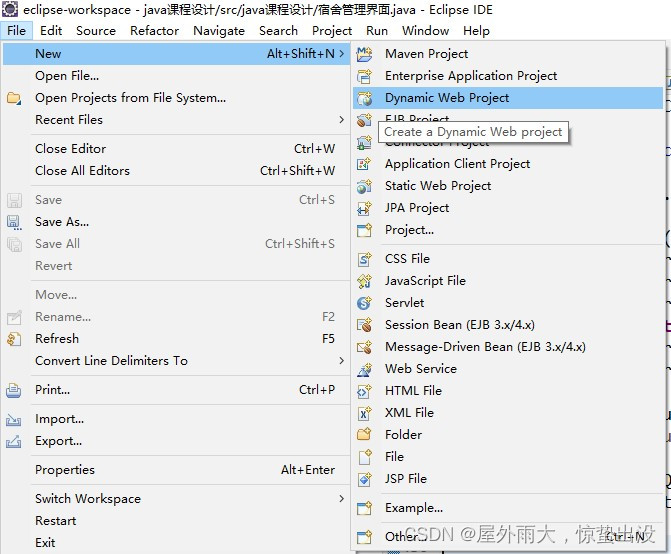
Task: Click the Example... wizard icon
Action: point(364,508)
